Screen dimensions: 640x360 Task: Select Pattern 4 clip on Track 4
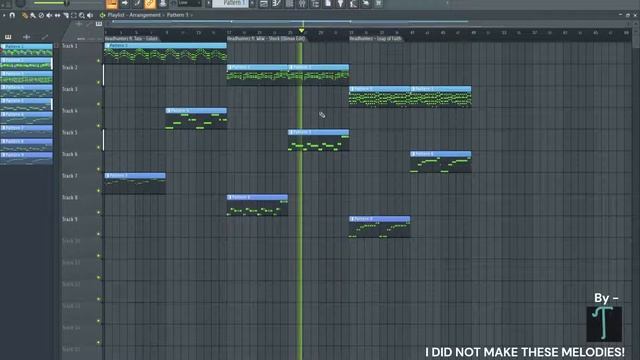coord(196,118)
